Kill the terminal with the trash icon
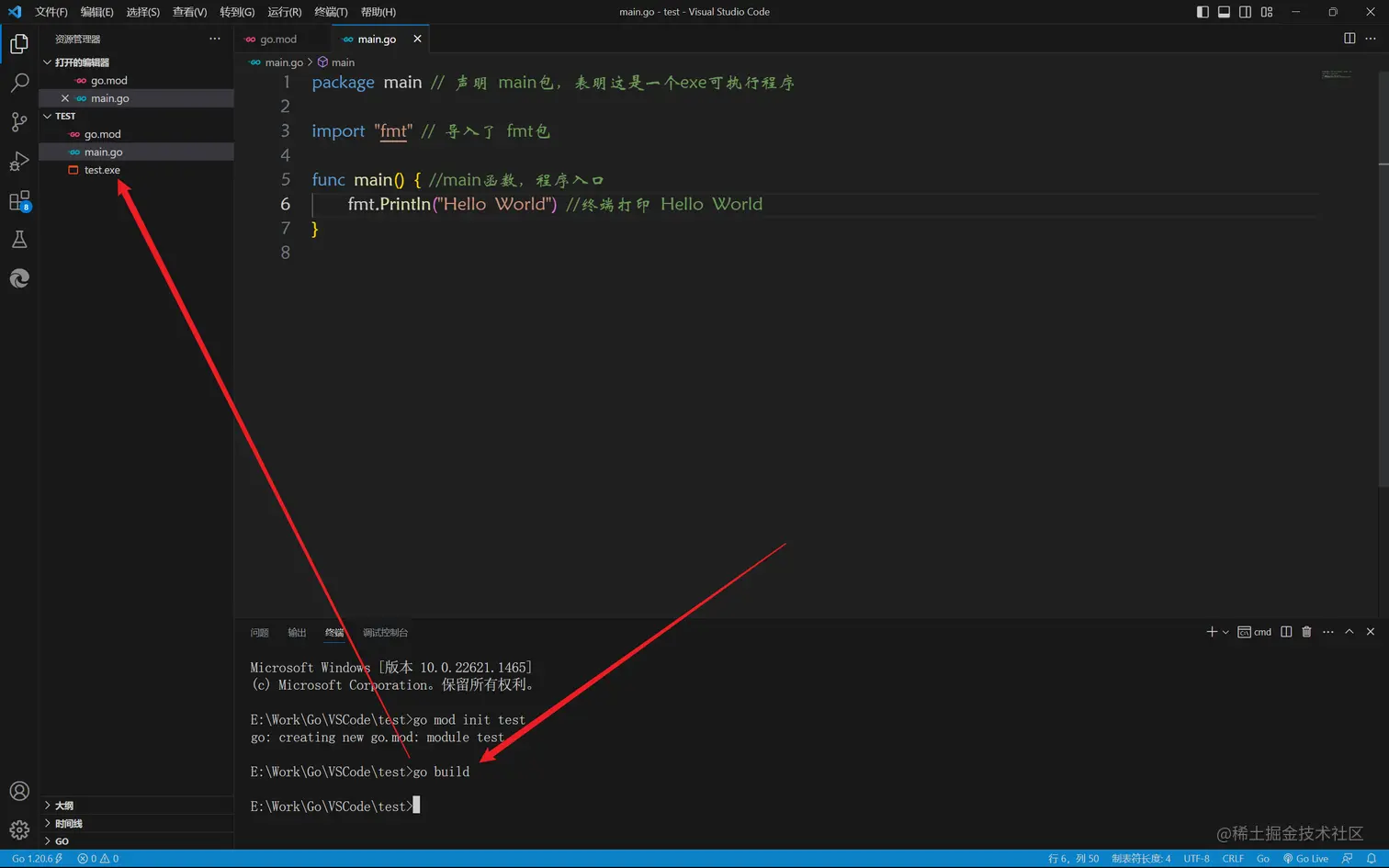This screenshot has height=868, width=1389. (1306, 632)
